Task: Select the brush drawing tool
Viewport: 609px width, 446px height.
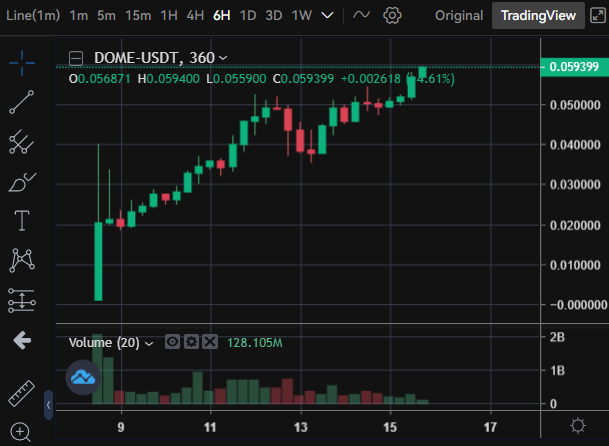Action: [x=22, y=182]
